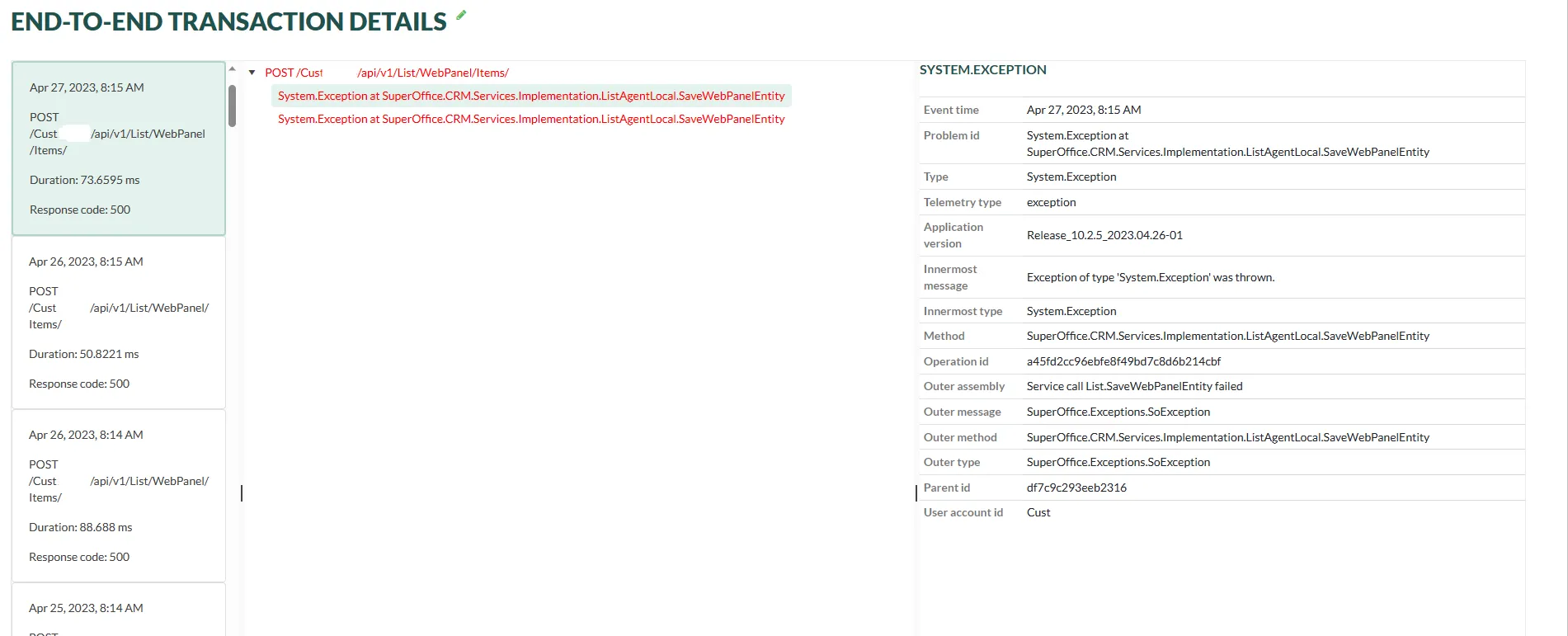This screenshot has width=1568, height=636.
Task: Click the END-TO-END TRANSACTION DETAILS title
Action: [x=228, y=21]
